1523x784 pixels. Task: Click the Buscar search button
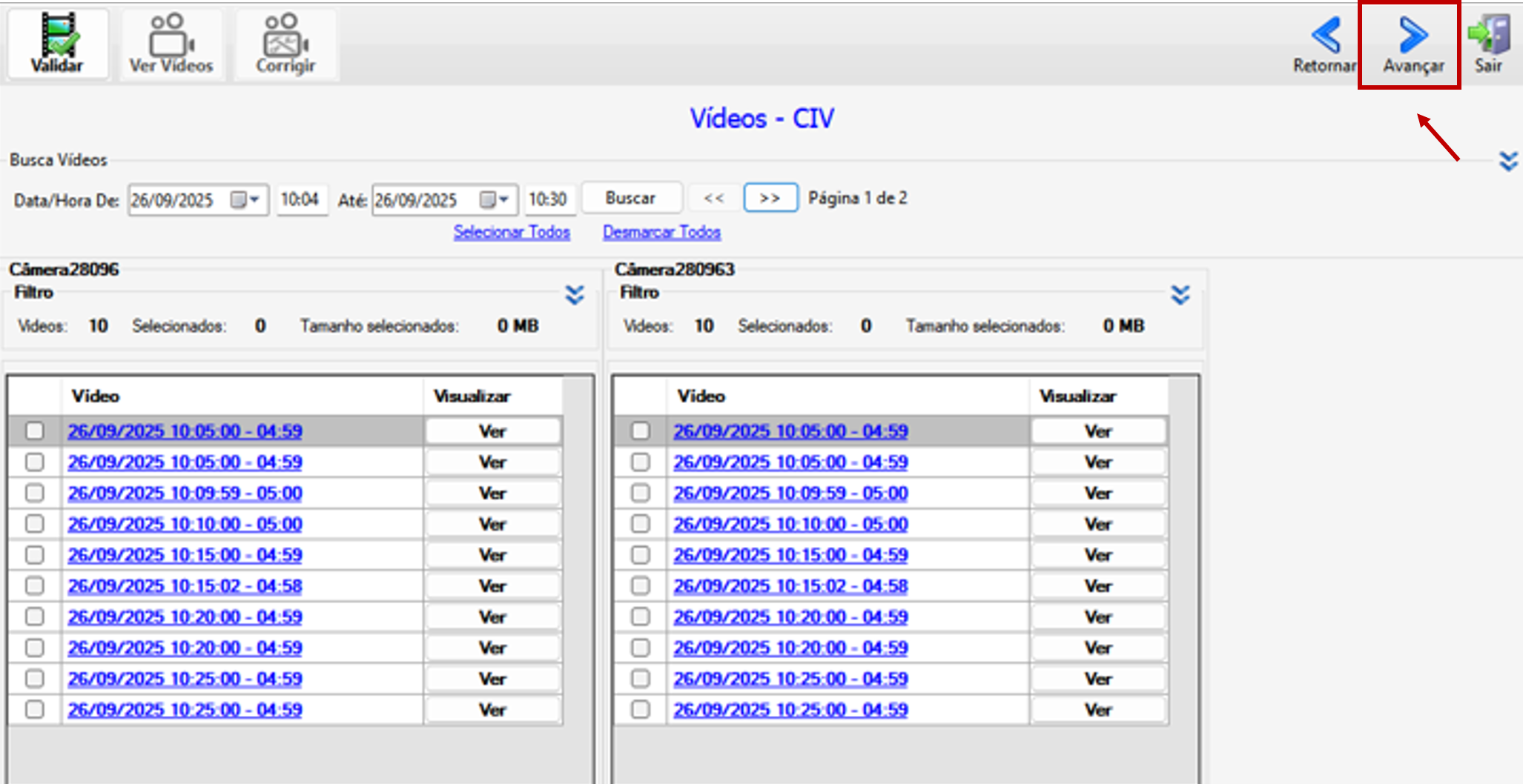point(631,198)
